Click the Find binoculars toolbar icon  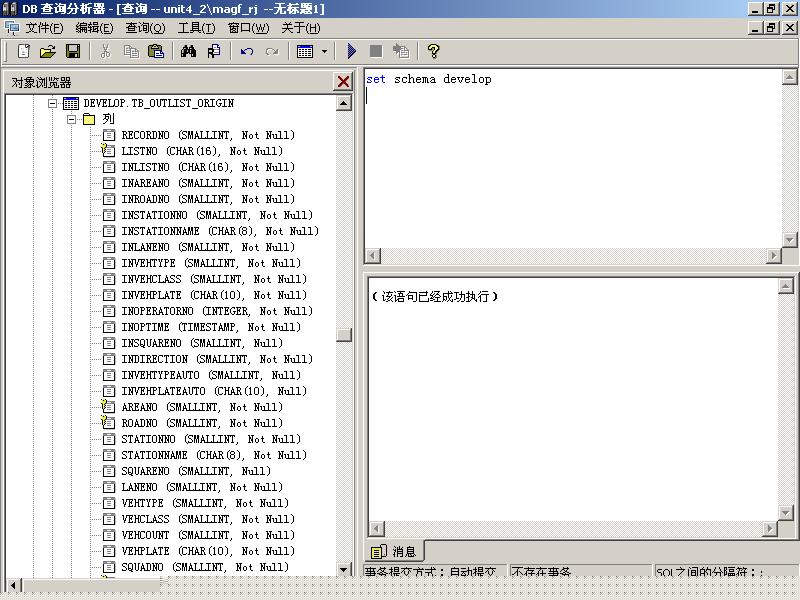pos(188,51)
